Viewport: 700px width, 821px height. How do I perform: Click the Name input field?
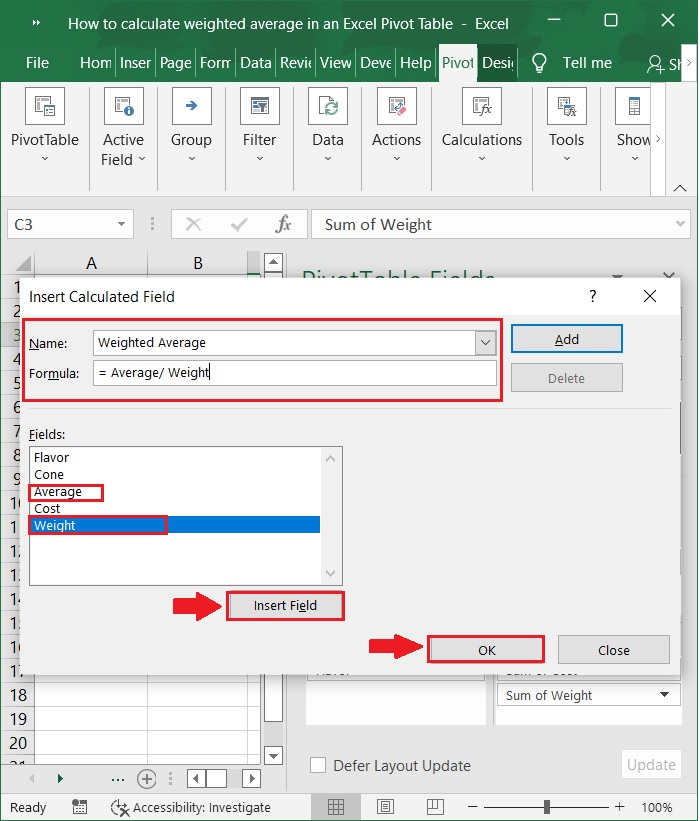pos(285,343)
